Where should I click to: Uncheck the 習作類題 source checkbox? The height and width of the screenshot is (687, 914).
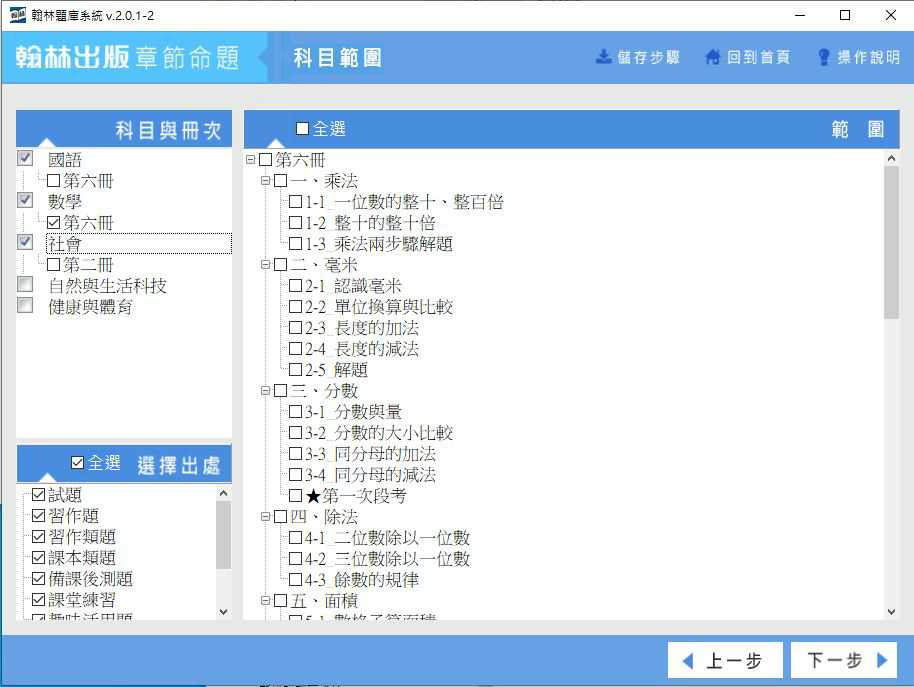click(x=38, y=537)
